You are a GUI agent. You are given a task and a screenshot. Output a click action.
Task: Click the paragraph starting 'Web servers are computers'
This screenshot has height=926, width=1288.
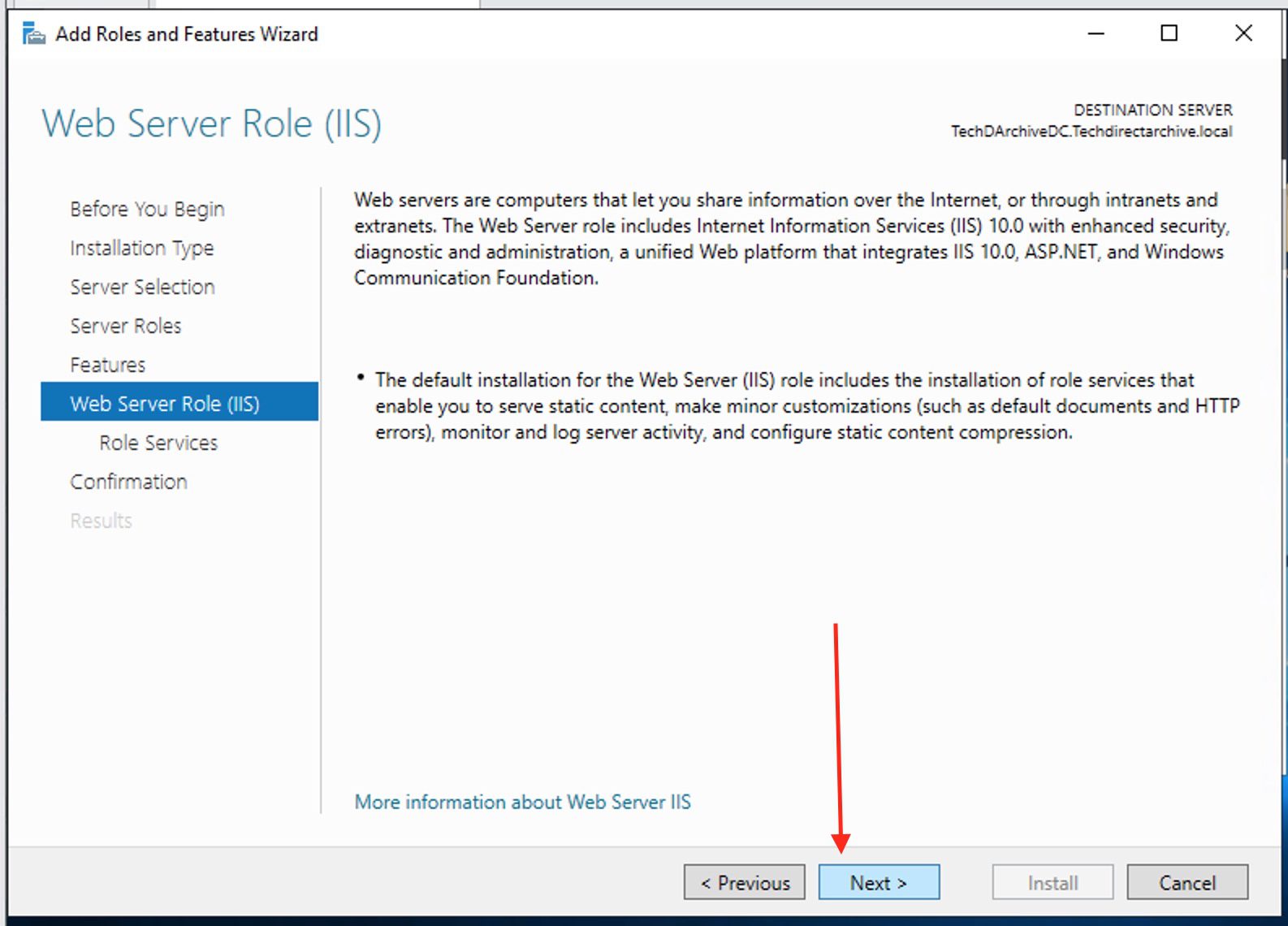(792, 239)
